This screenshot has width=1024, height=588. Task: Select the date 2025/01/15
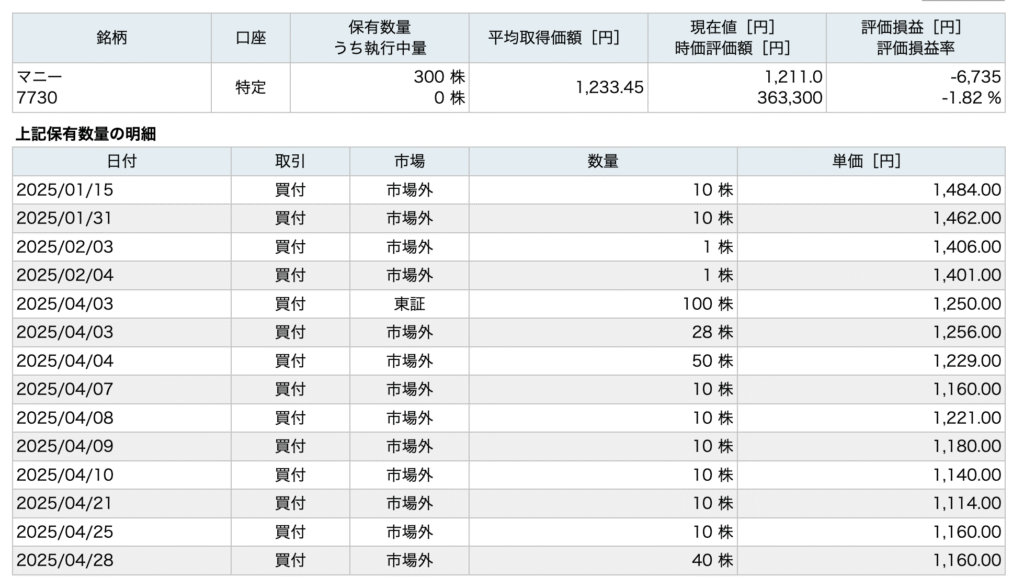(65, 190)
